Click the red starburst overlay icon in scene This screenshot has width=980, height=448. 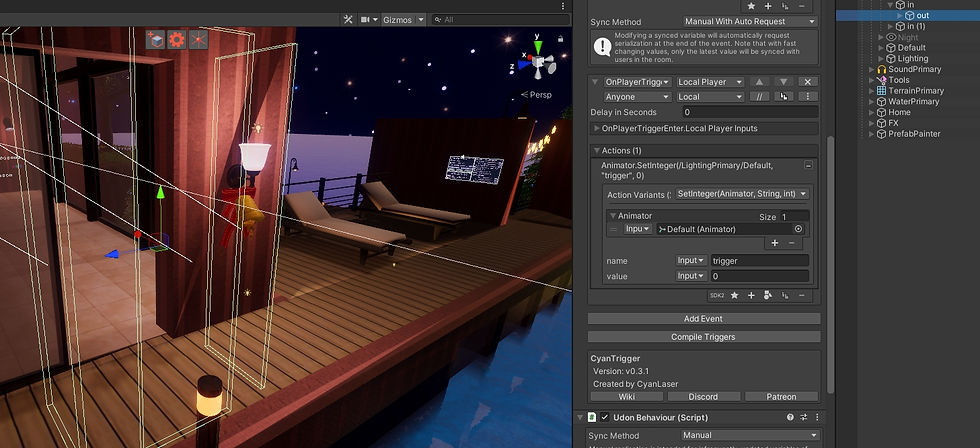coord(199,40)
